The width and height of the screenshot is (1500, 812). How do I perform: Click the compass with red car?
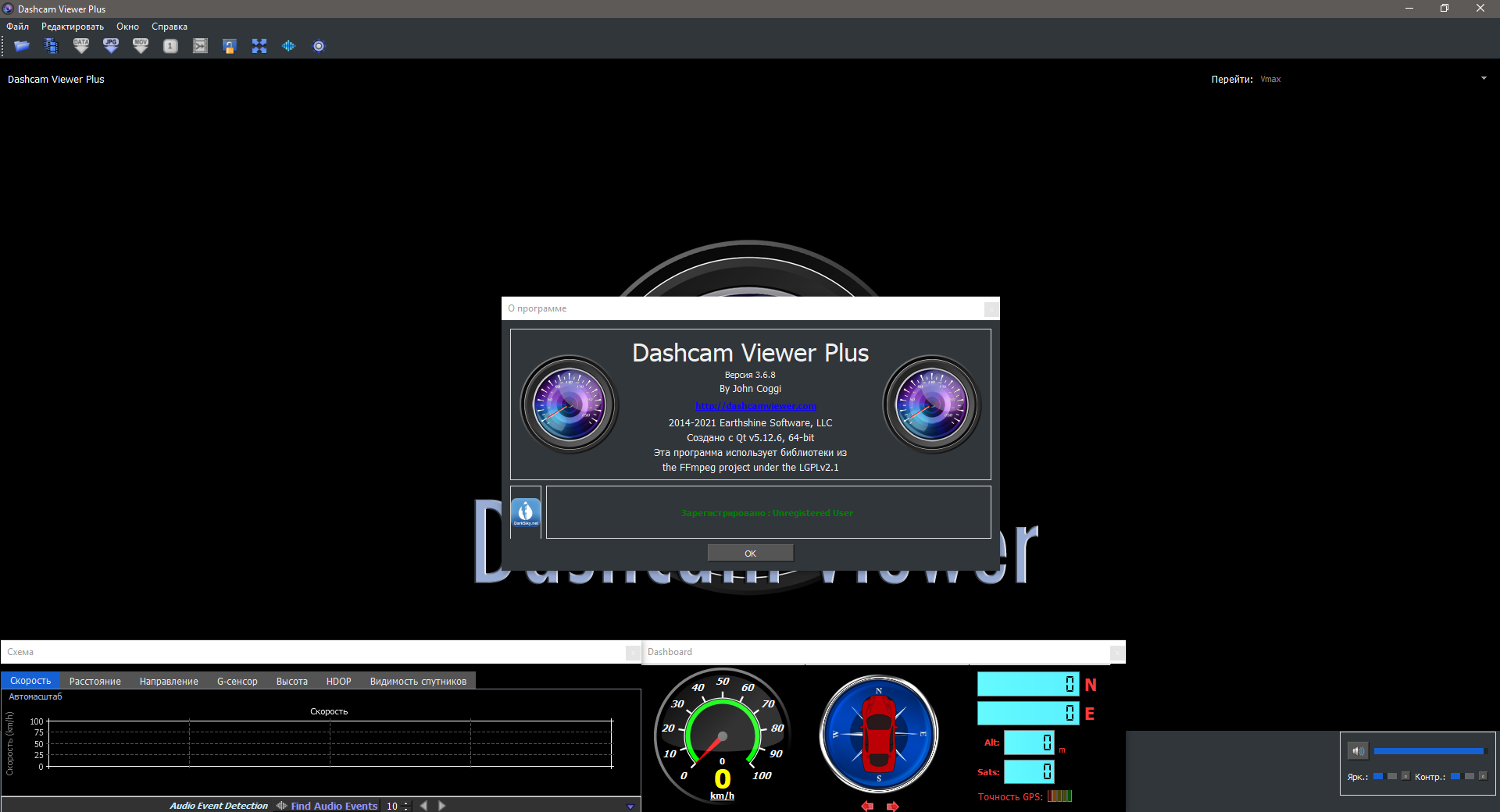(x=879, y=734)
